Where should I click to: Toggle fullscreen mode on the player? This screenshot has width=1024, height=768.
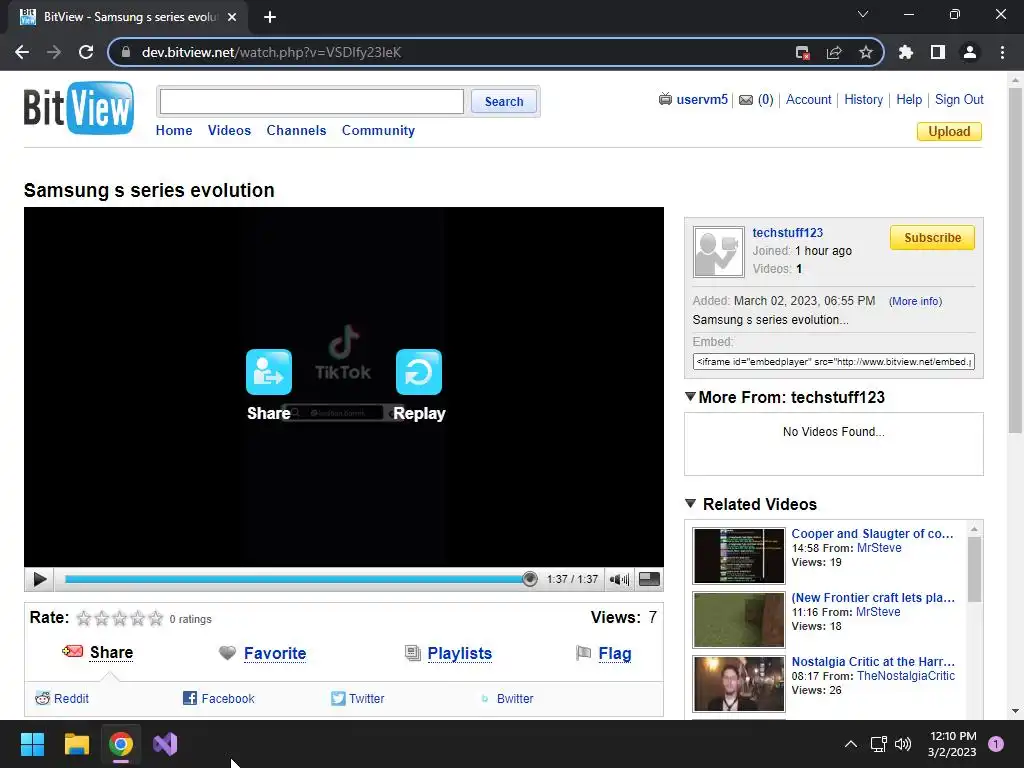[648, 579]
